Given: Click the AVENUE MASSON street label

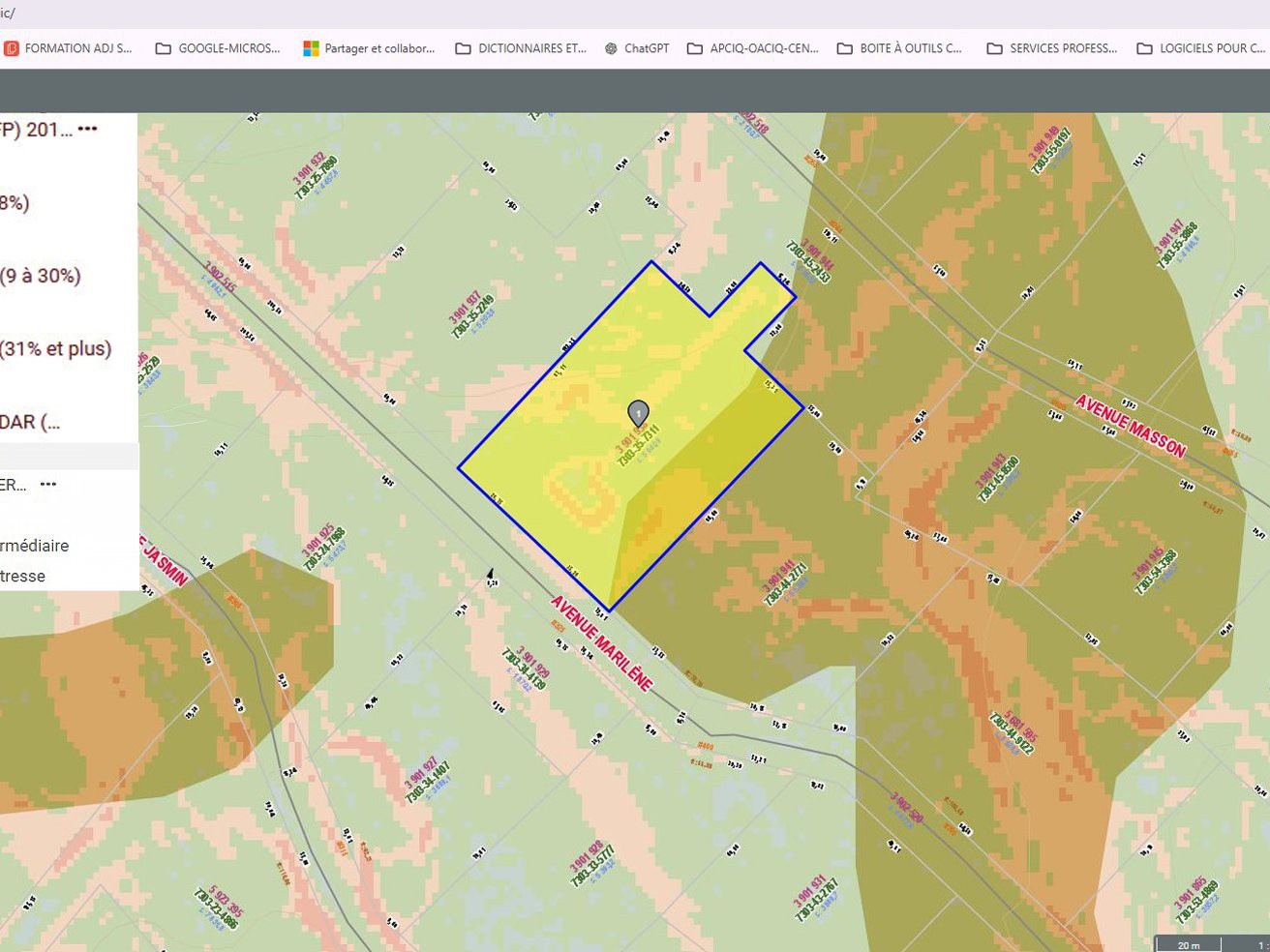Looking at the screenshot, I should coord(1131,427).
